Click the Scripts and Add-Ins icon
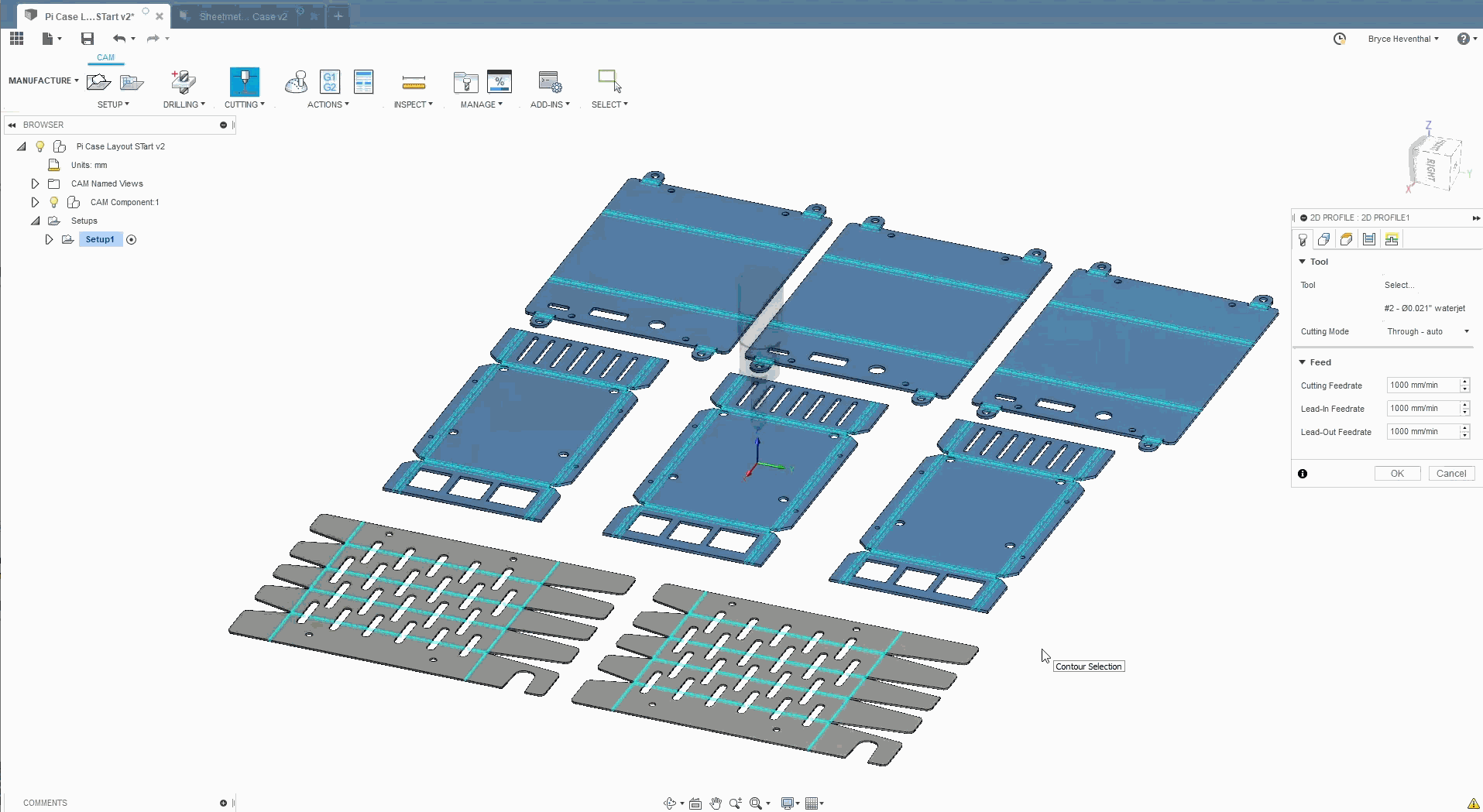The width and height of the screenshot is (1483, 812). tap(550, 82)
